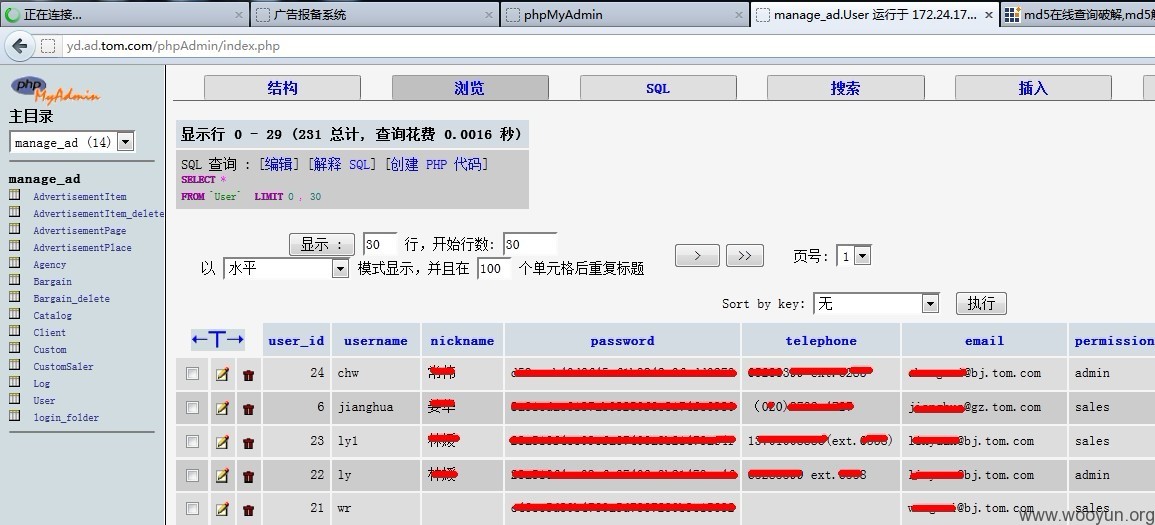1155x525 pixels.
Task: Go to next page with > button
Action: (697, 256)
